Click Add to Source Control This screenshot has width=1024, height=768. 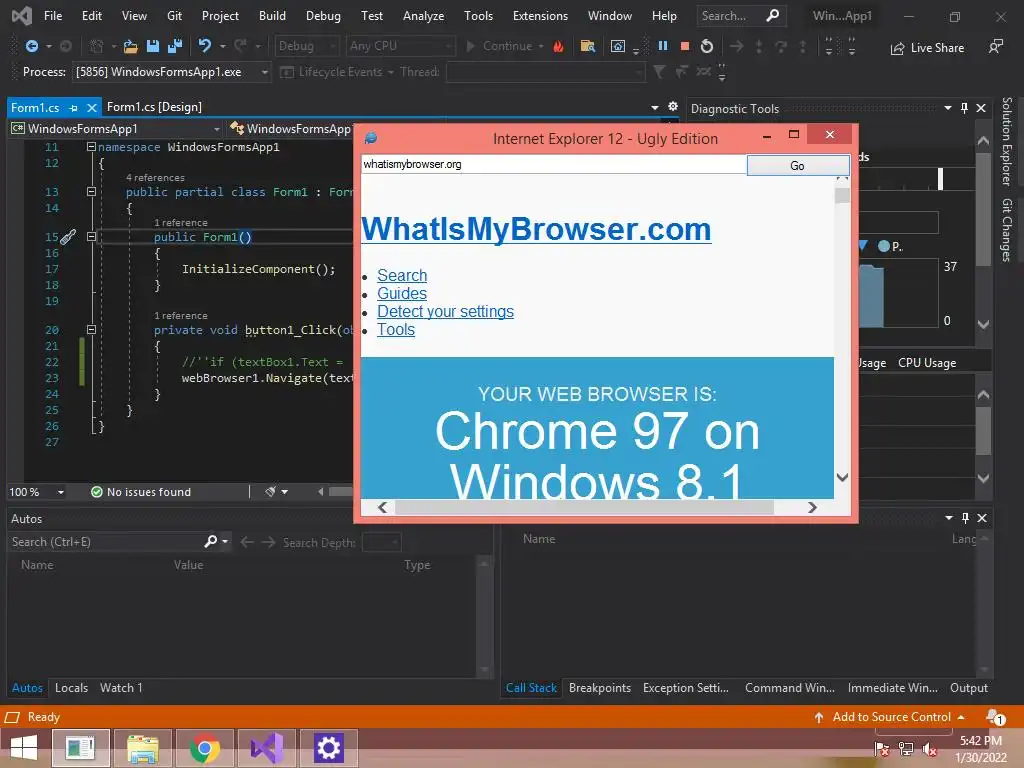[x=891, y=717]
